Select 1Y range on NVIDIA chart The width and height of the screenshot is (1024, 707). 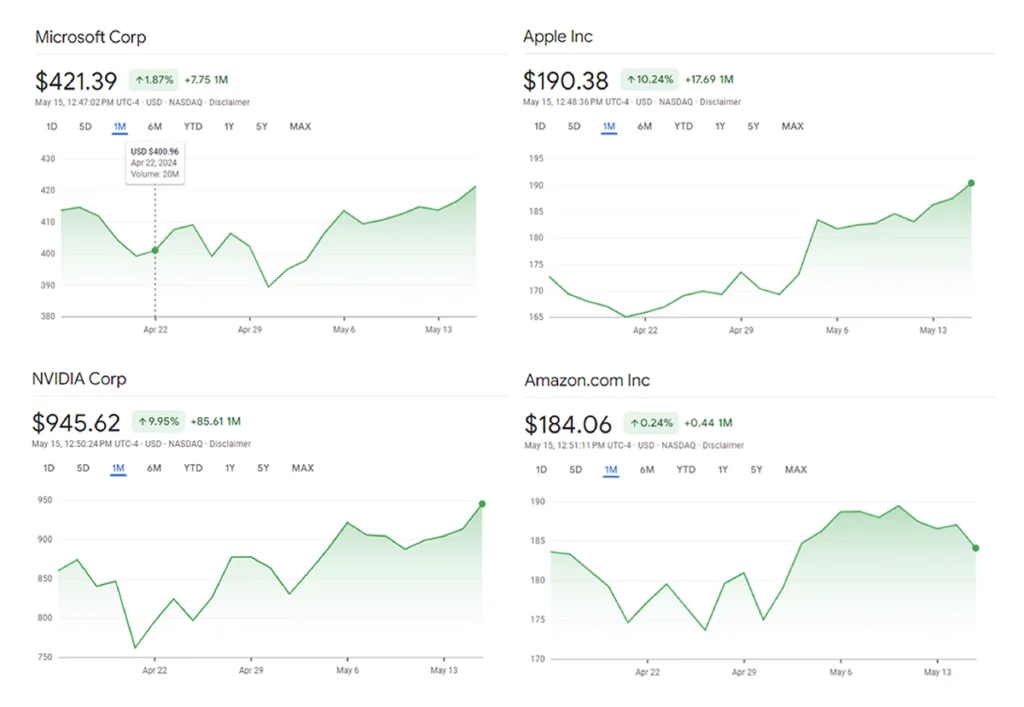point(230,468)
